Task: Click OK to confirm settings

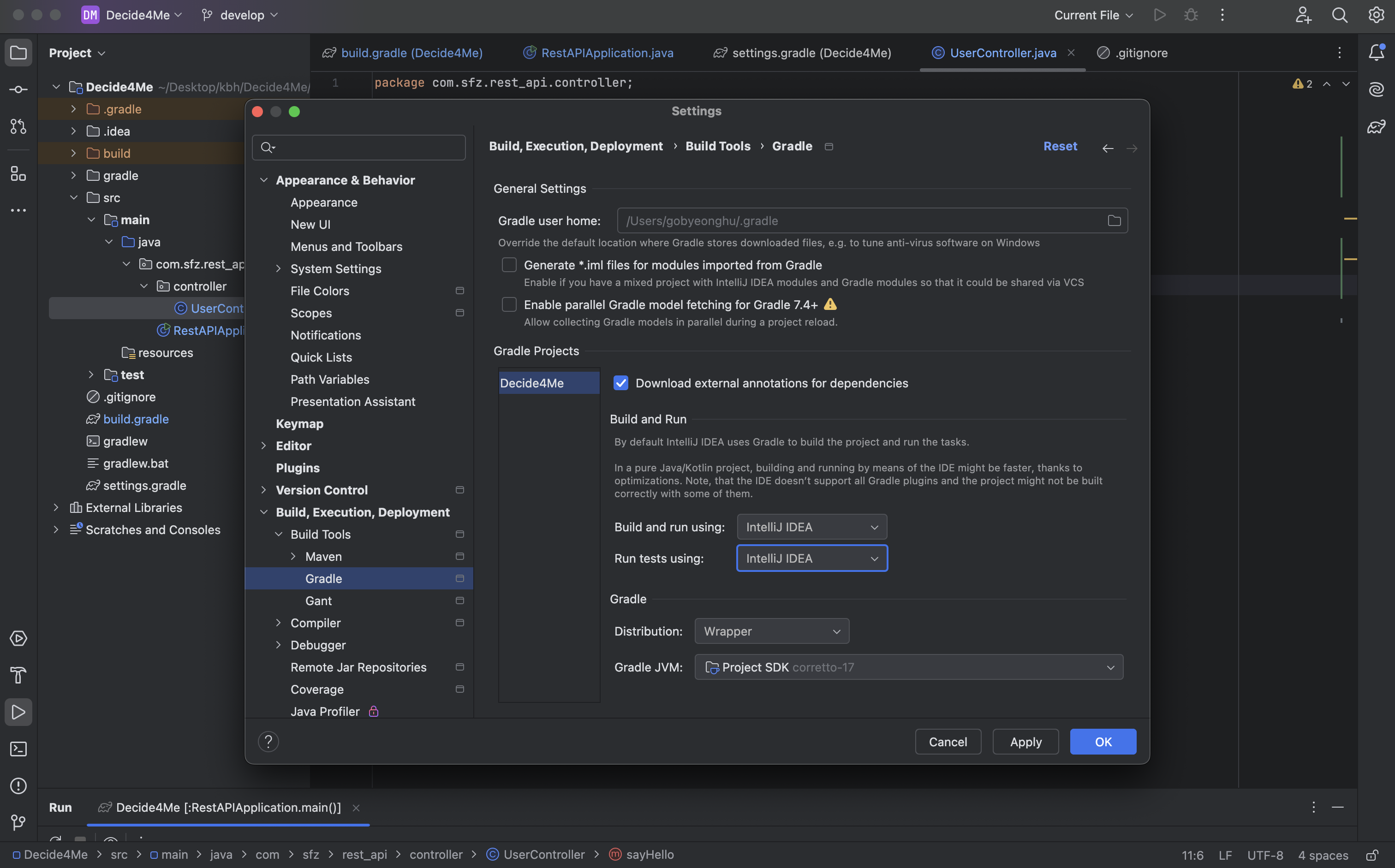Action: pos(1103,742)
